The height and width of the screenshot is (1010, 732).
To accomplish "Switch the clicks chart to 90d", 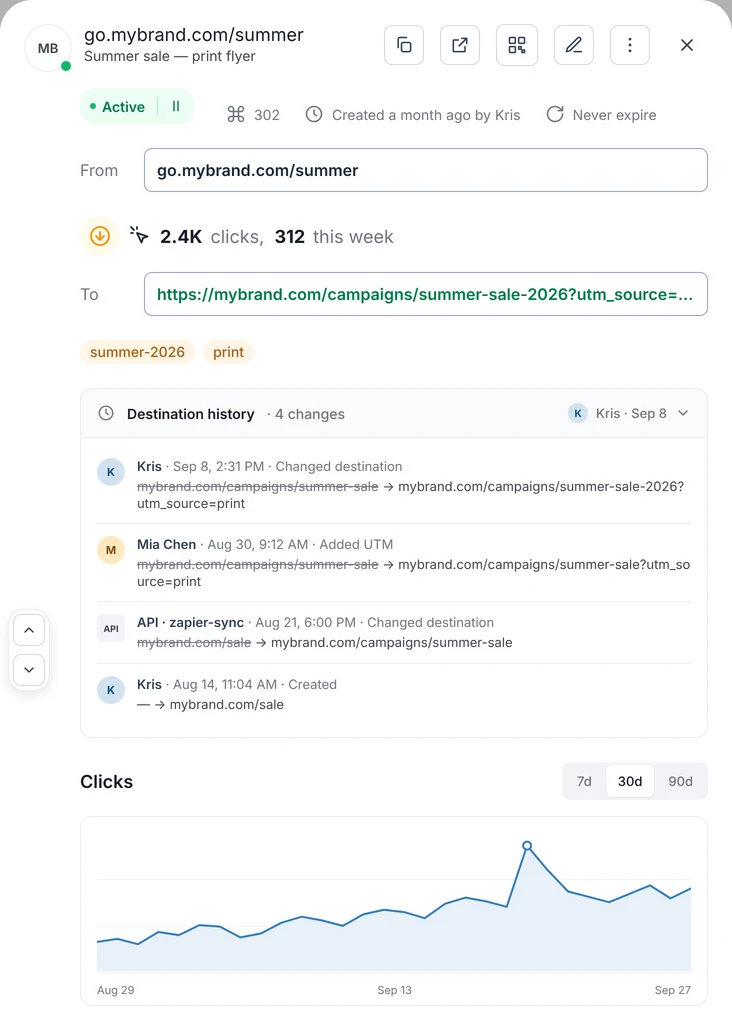I will point(680,781).
